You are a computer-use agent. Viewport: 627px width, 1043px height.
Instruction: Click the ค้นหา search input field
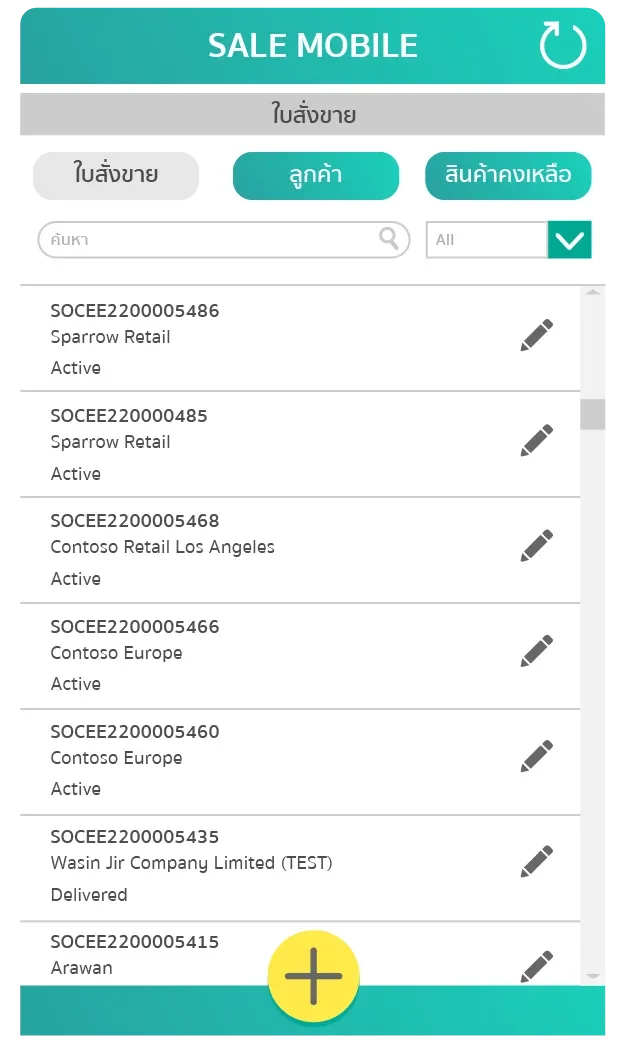coord(200,239)
